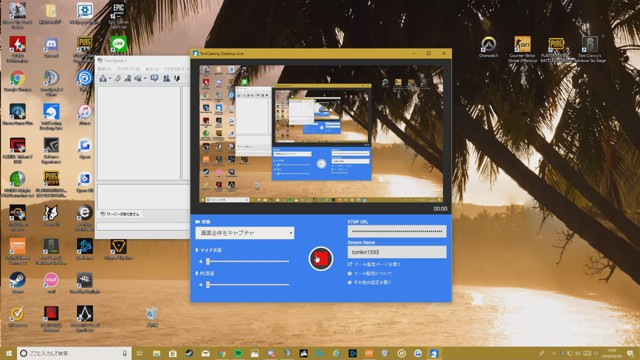Viewport: 640px width, 360px height.
Task: Open the third TeamSpeak menu bar item
Action: [x=152, y=69]
